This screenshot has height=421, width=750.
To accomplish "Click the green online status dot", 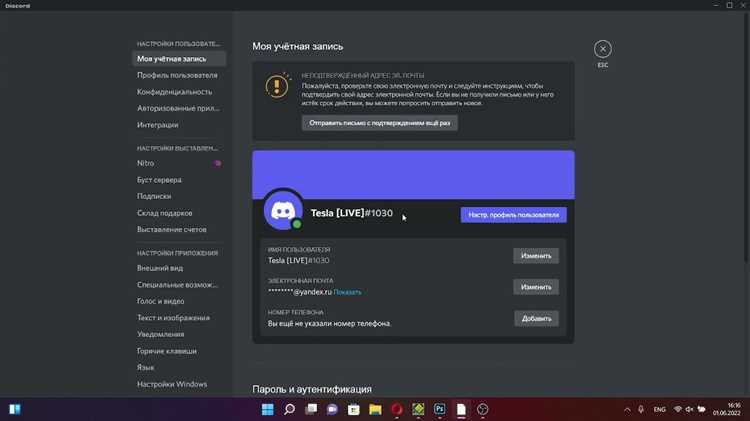I will [x=297, y=224].
